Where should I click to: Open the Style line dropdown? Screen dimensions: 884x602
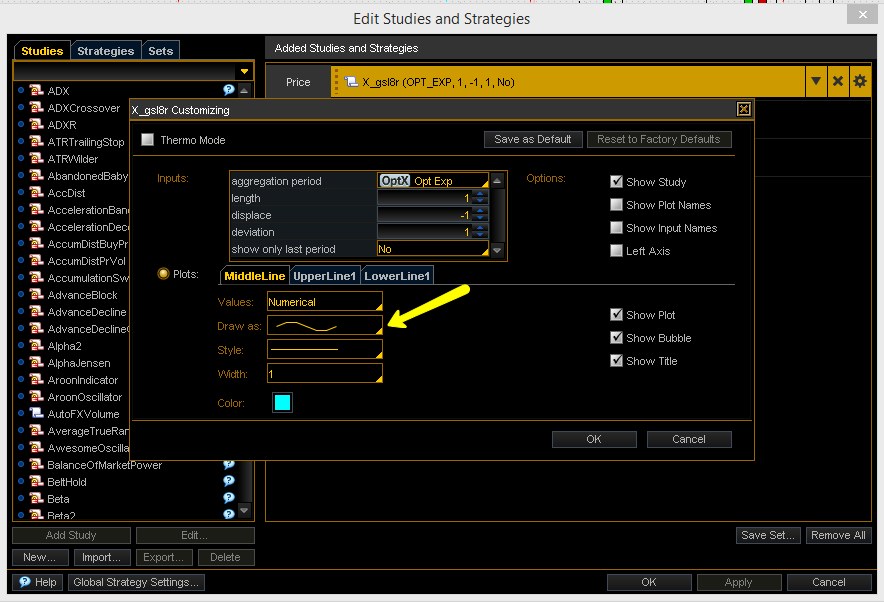pos(325,349)
